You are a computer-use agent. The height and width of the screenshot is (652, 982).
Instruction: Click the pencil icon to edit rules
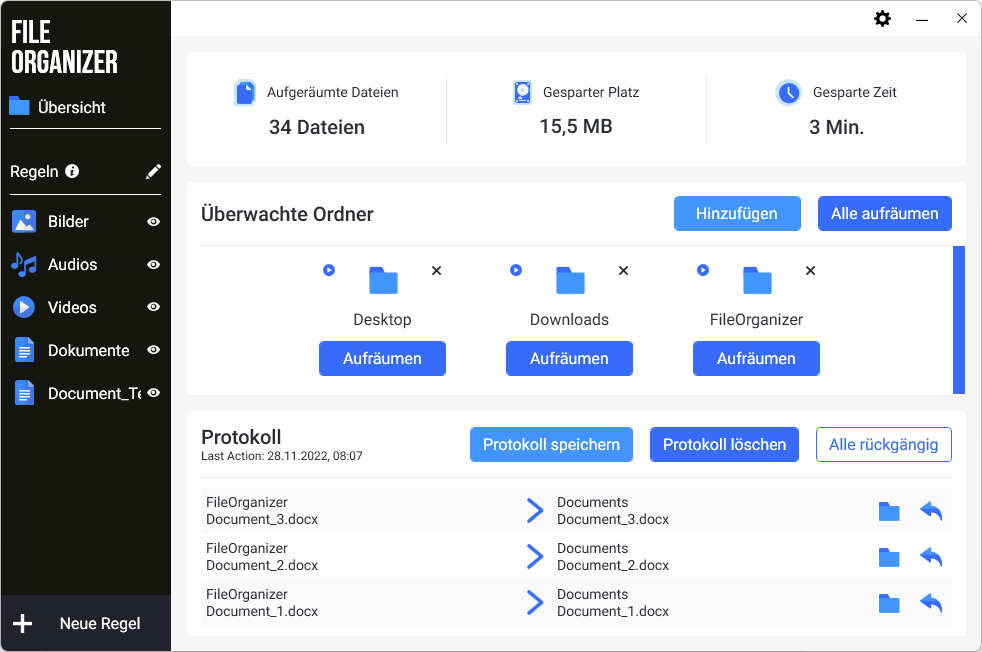click(x=153, y=171)
